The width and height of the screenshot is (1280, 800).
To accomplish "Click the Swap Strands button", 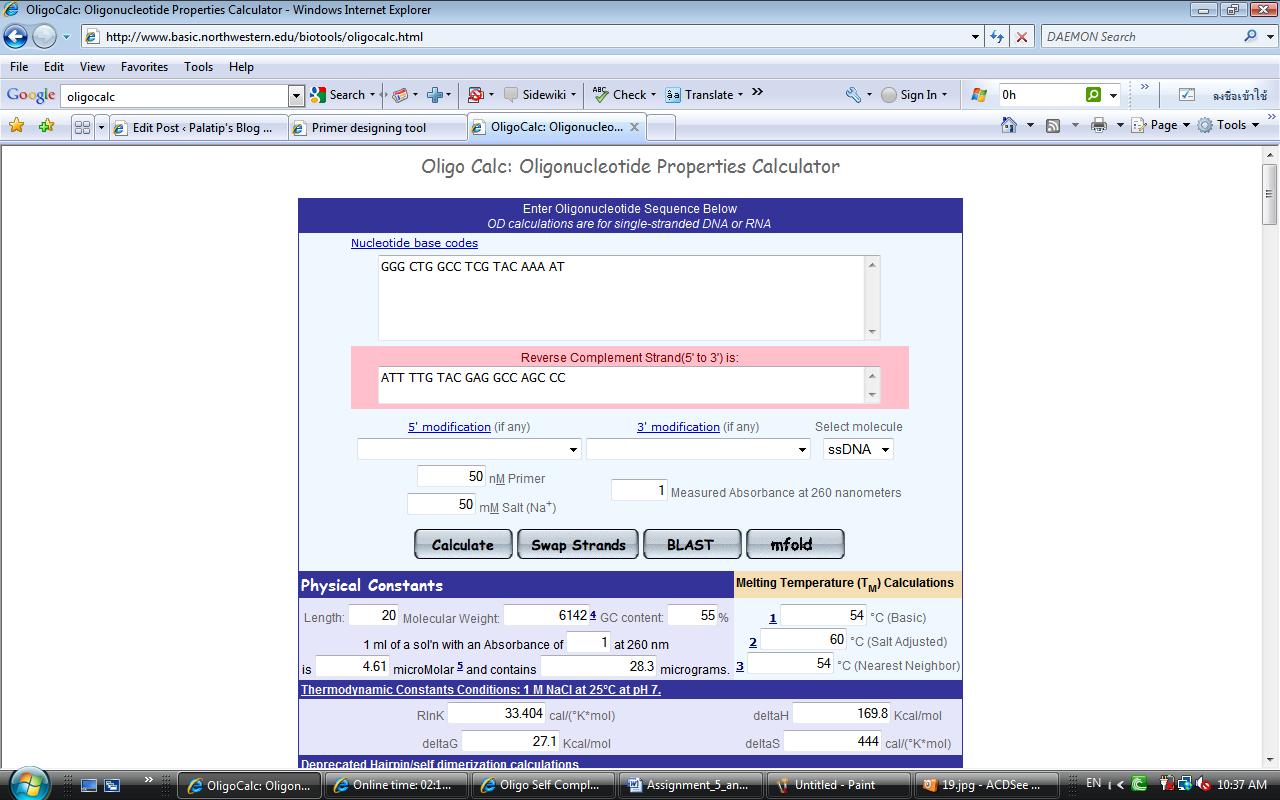I will click(578, 544).
